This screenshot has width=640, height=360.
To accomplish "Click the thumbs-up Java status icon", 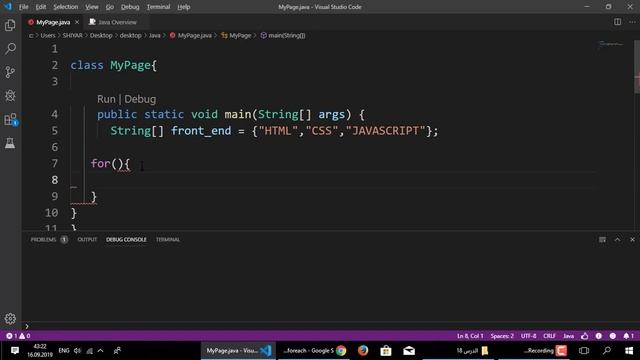I will [x=585, y=336].
